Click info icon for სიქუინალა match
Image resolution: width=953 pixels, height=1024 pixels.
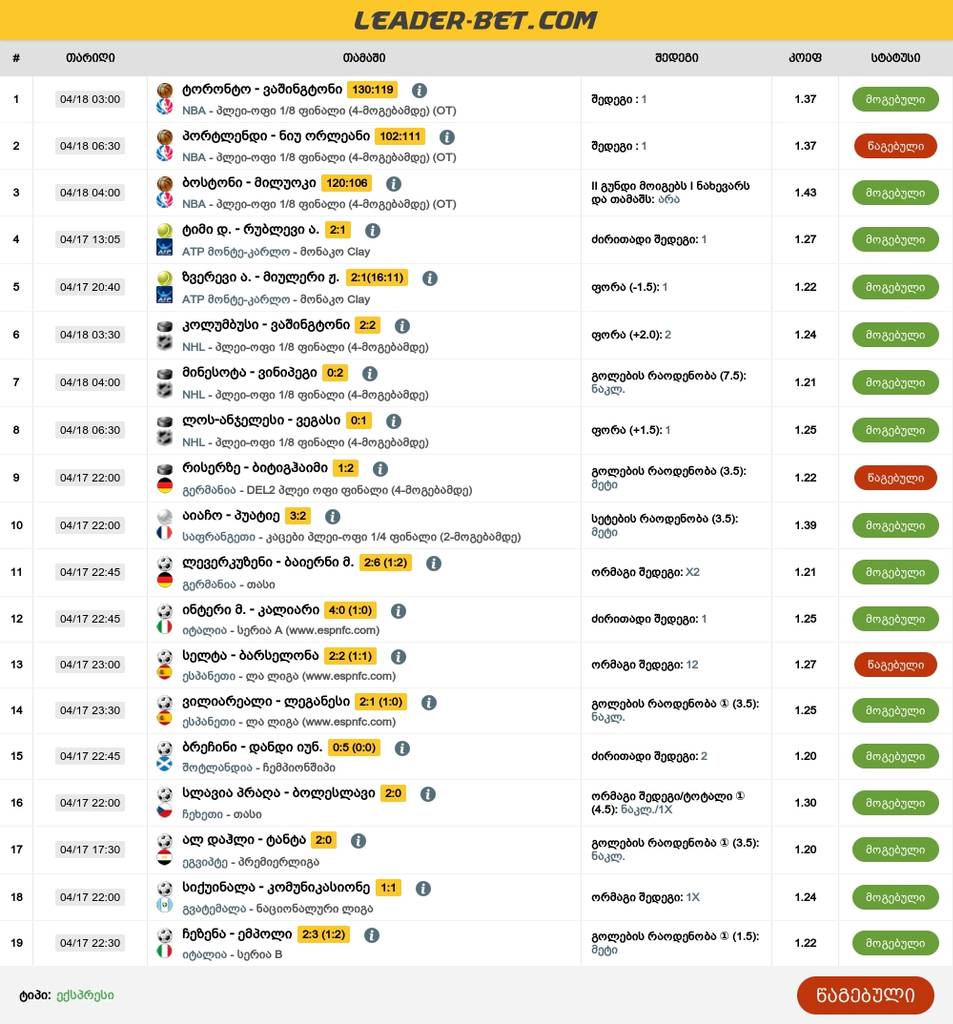(x=423, y=888)
